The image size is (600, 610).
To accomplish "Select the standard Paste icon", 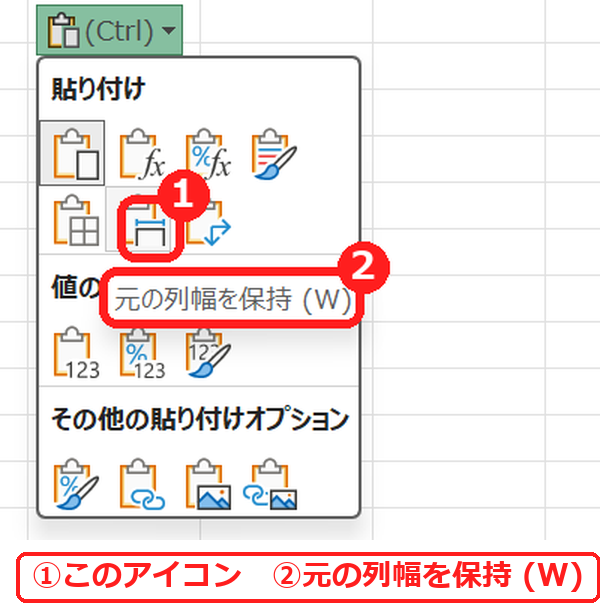I will 72,153.
